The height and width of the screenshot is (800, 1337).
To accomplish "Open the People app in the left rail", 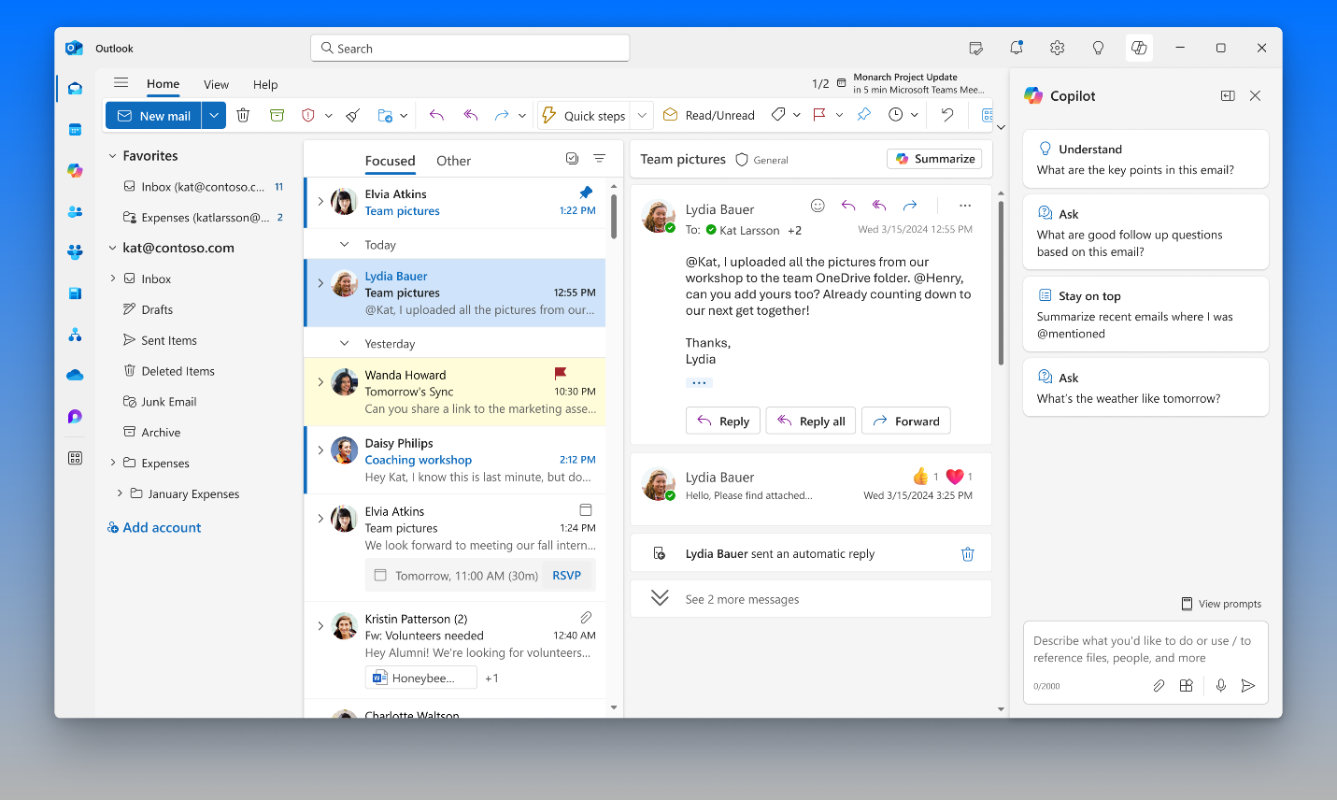I will coord(75,212).
